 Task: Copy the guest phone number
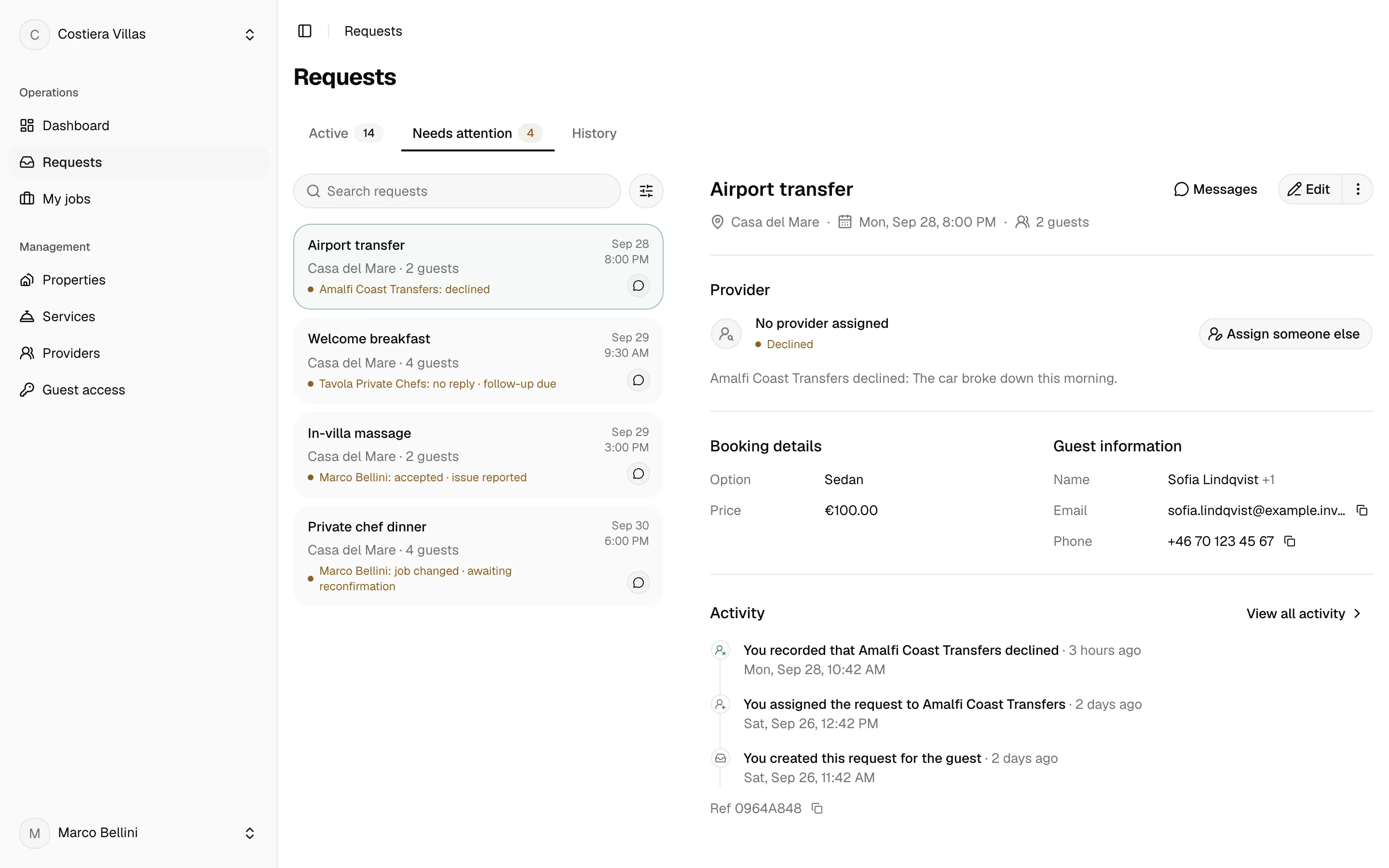(x=1290, y=542)
